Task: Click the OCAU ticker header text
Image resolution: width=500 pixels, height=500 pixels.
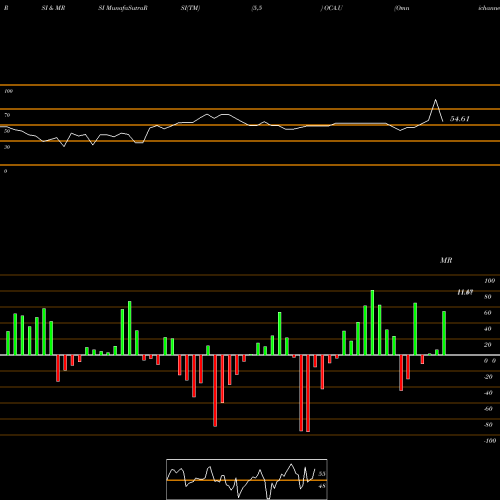Action: coord(332,8)
